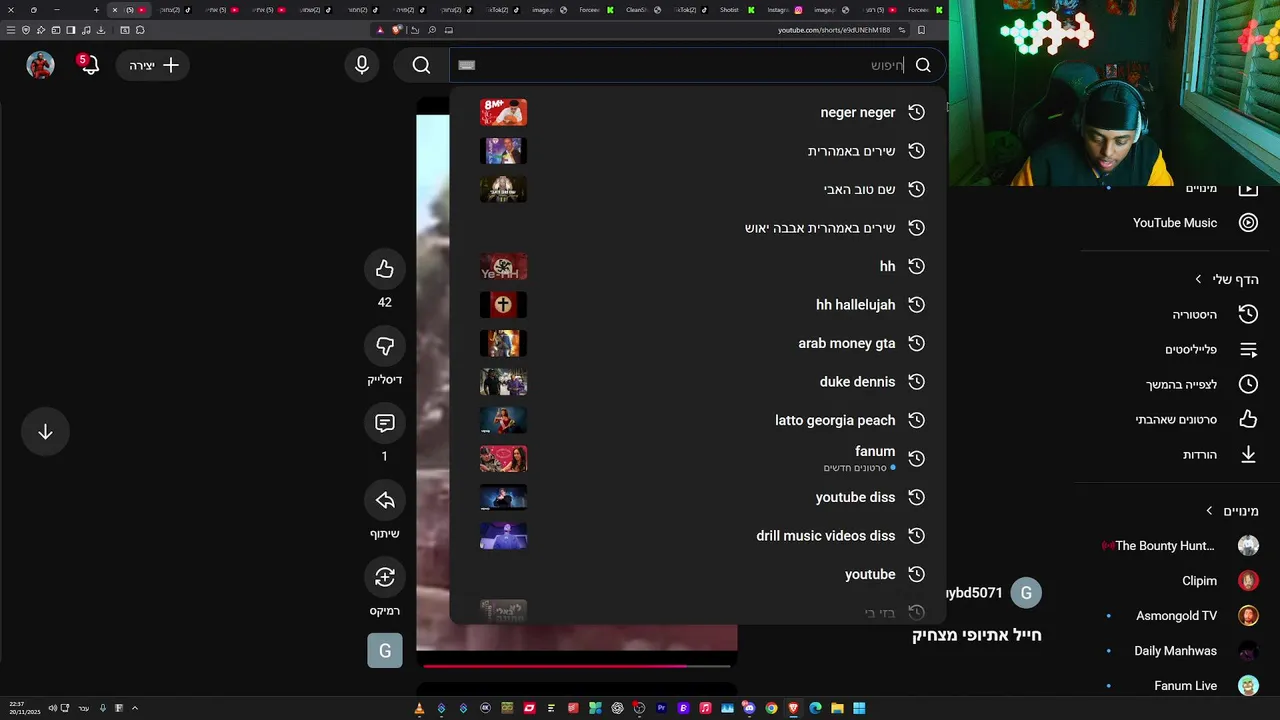Select the 'youtube' search suggestion
Image resolution: width=1280 pixels, height=720 pixels.
698,574
